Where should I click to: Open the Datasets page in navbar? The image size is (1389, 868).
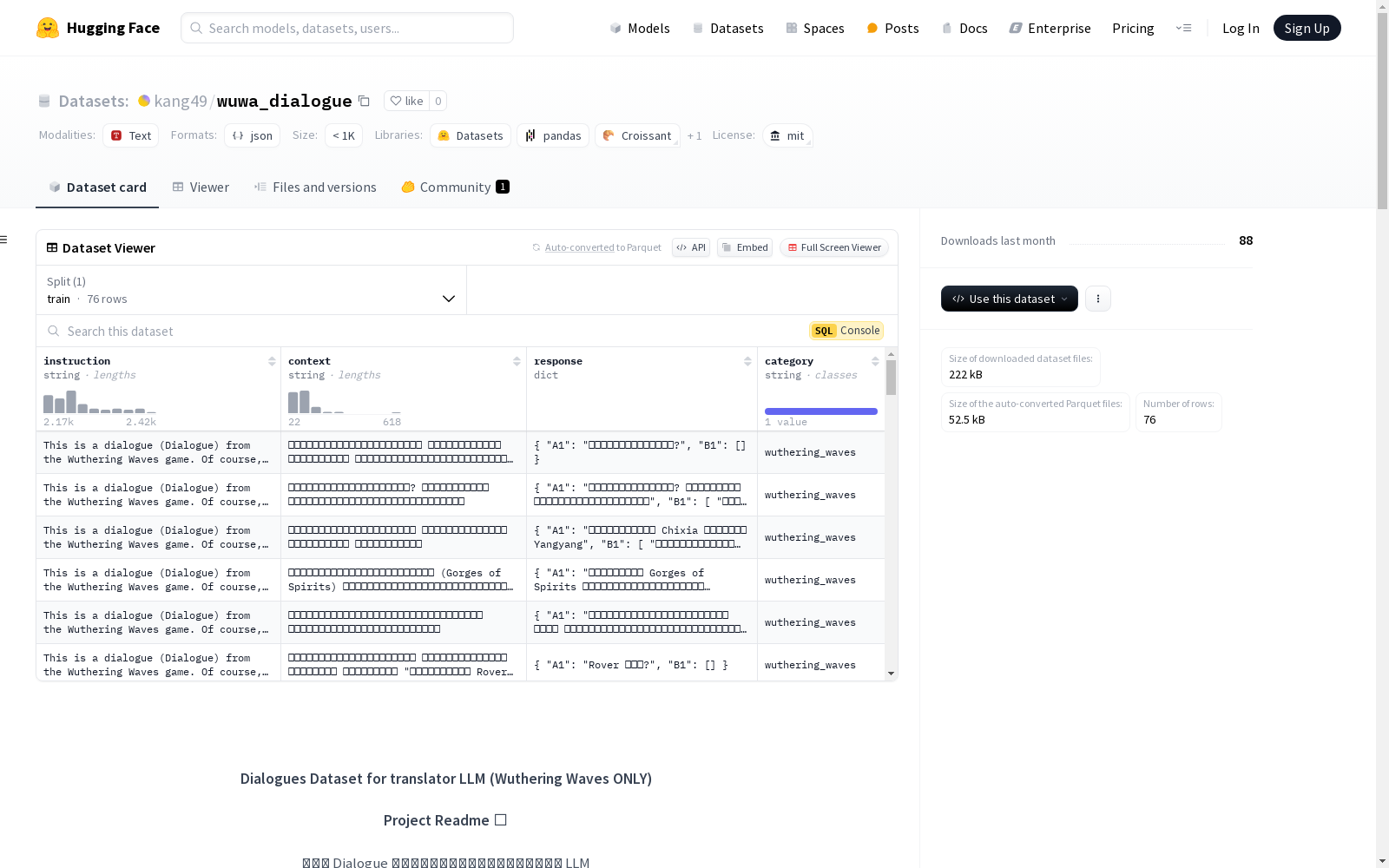(x=727, y=28)
